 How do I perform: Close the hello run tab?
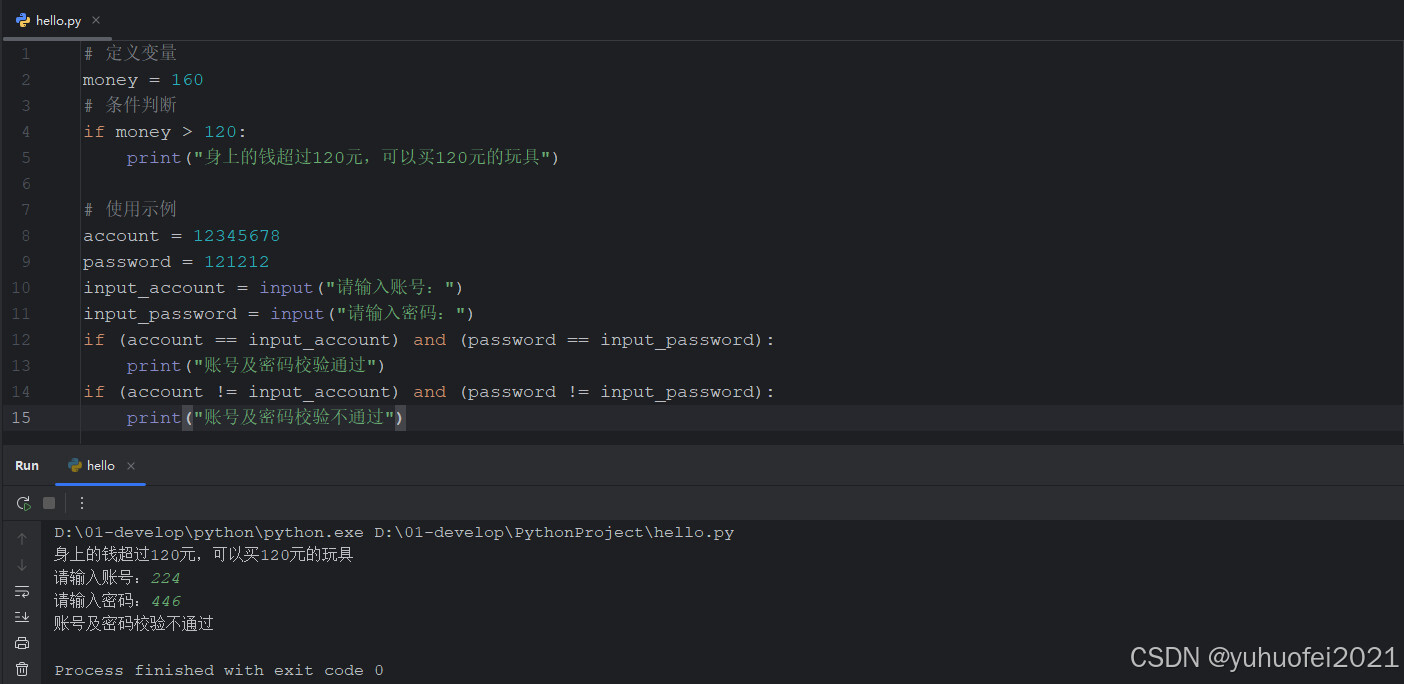pyautogui.click(x=131, y=466)
